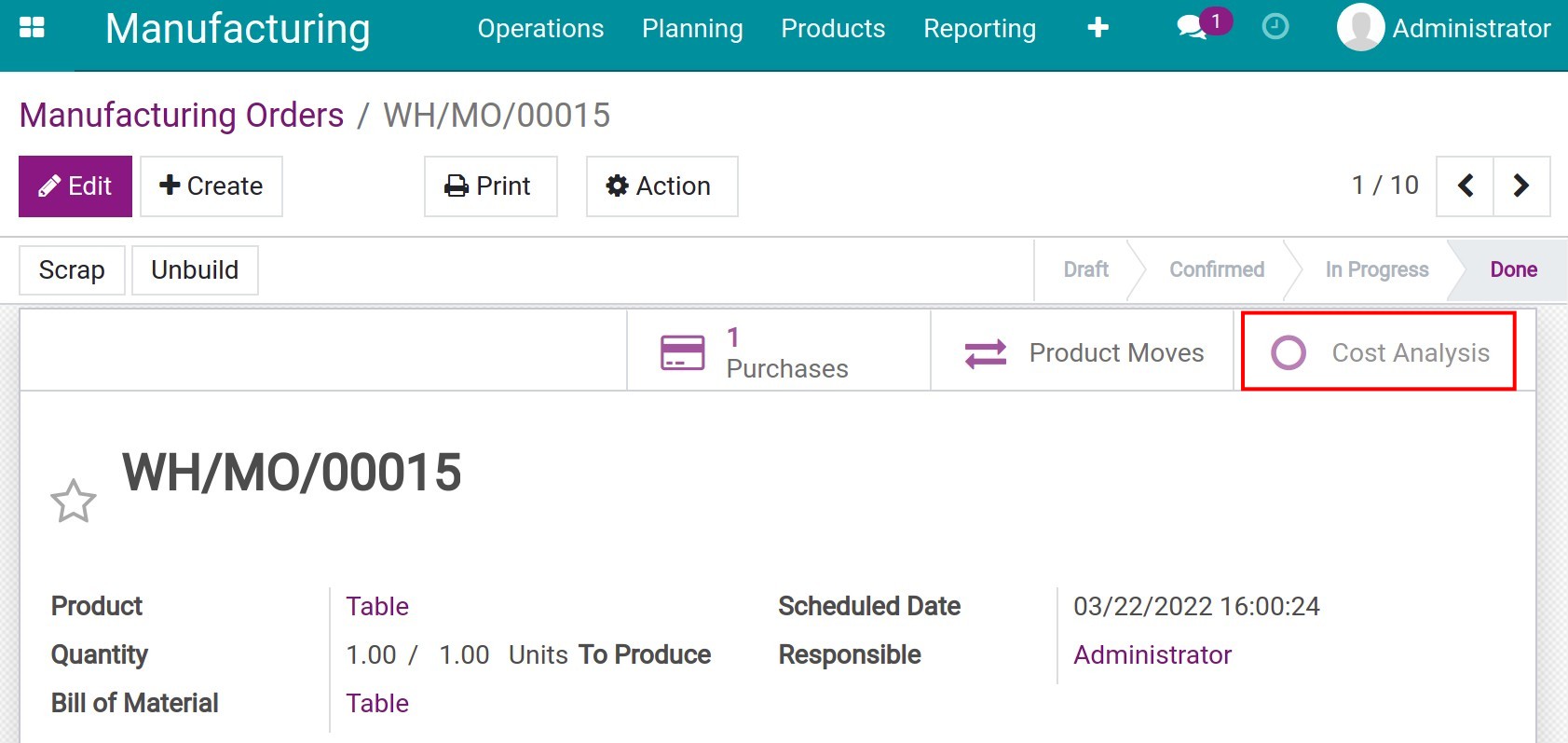This screenshot has height=743, width=1568.
Task: Toggle the favorite star for WH/MO/00015
Action: coord(73,501)
